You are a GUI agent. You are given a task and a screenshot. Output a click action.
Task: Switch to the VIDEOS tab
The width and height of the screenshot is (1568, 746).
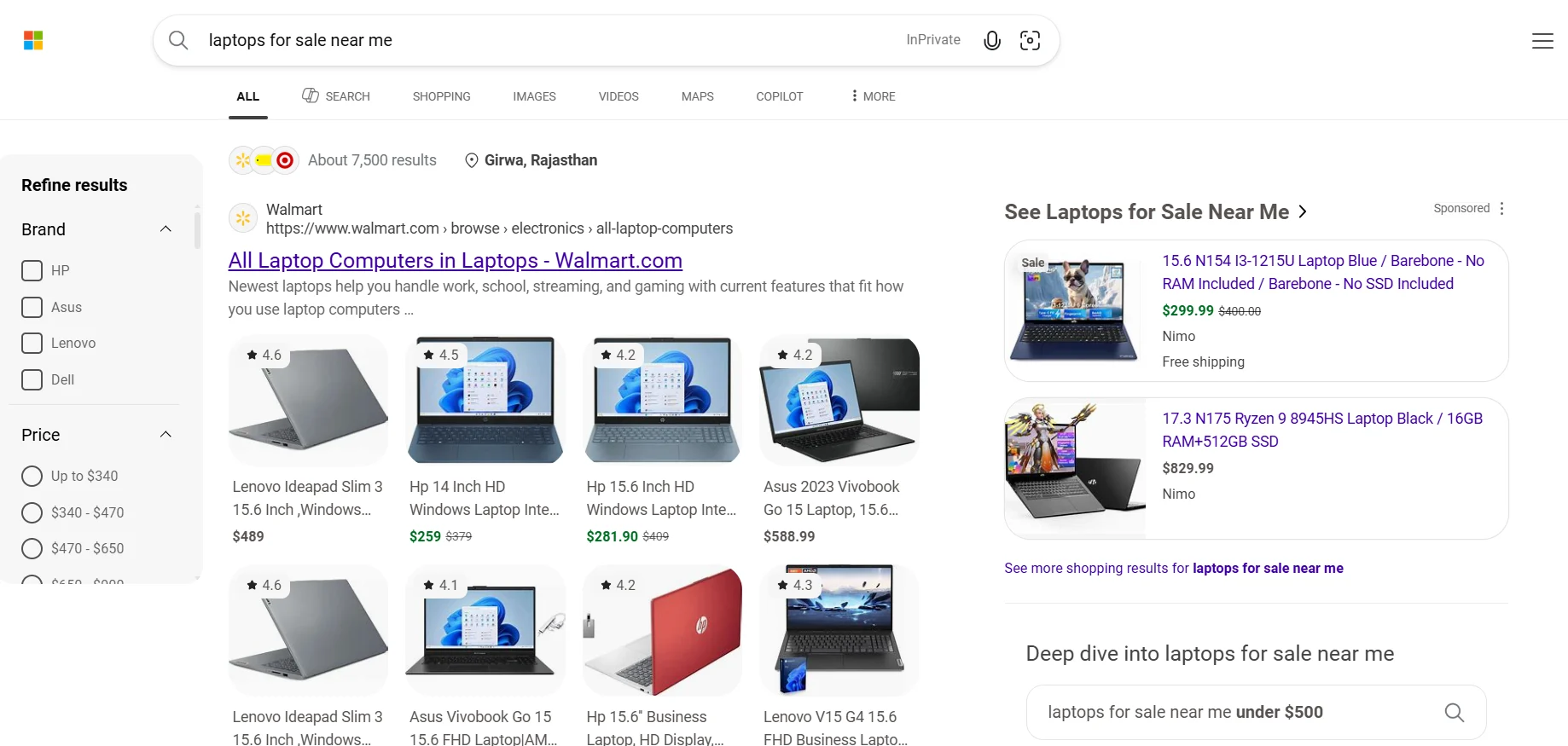click(x=618, y=96)
